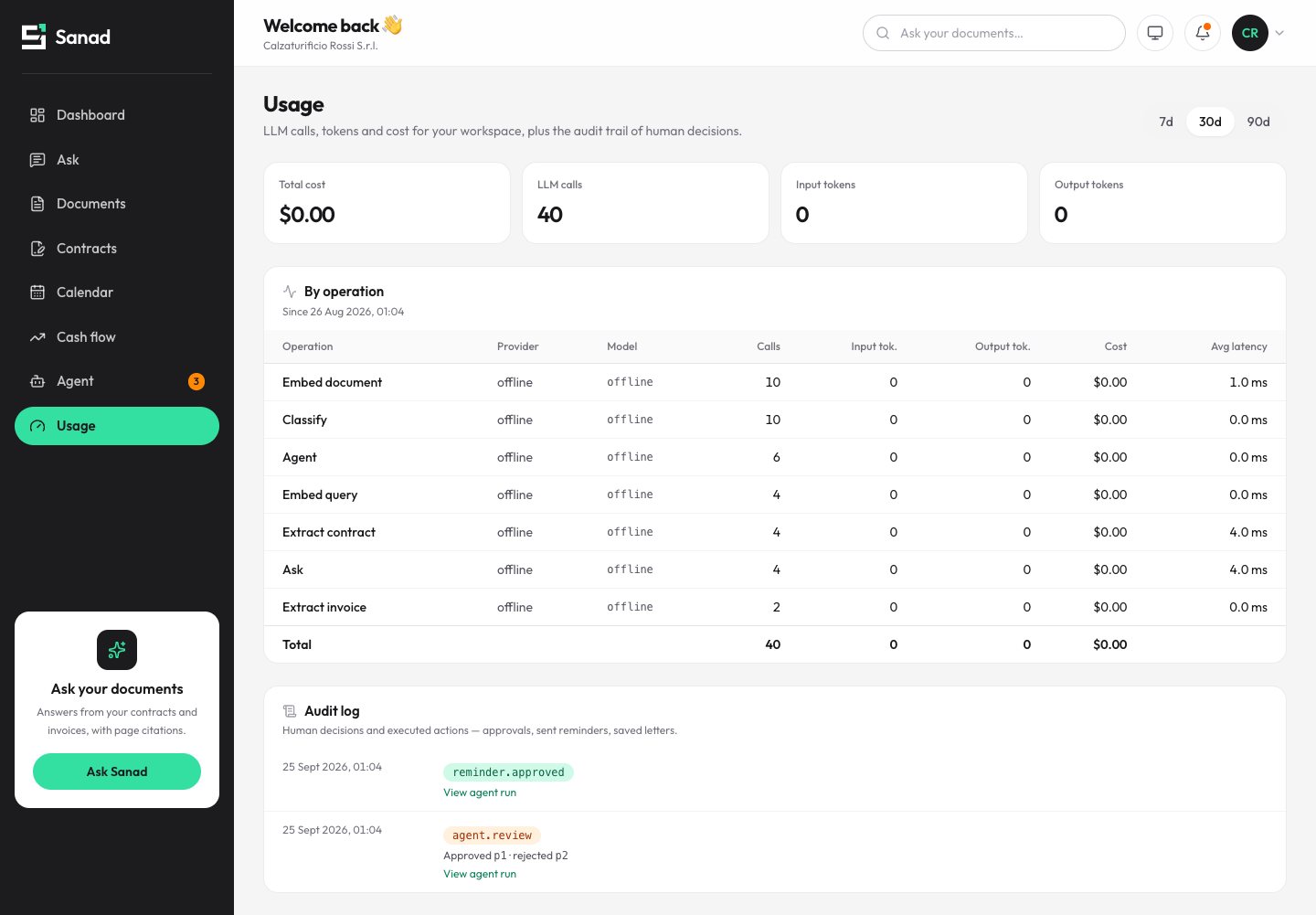Screen dimensions: 1316x915
Task: Click the reminder.approved tag
Action: coord(508,772)
